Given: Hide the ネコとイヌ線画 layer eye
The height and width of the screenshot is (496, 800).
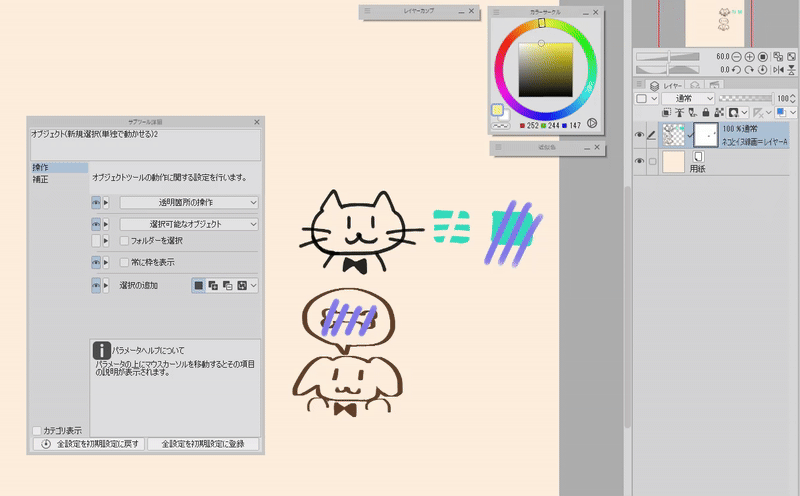Looking at the screenshot, I should tap(639, 135).
